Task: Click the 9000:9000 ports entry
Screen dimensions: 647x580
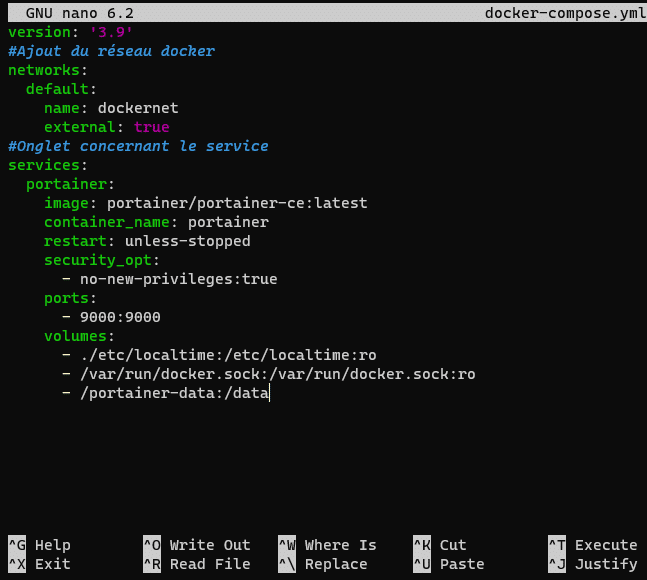Action: point(120,317)
